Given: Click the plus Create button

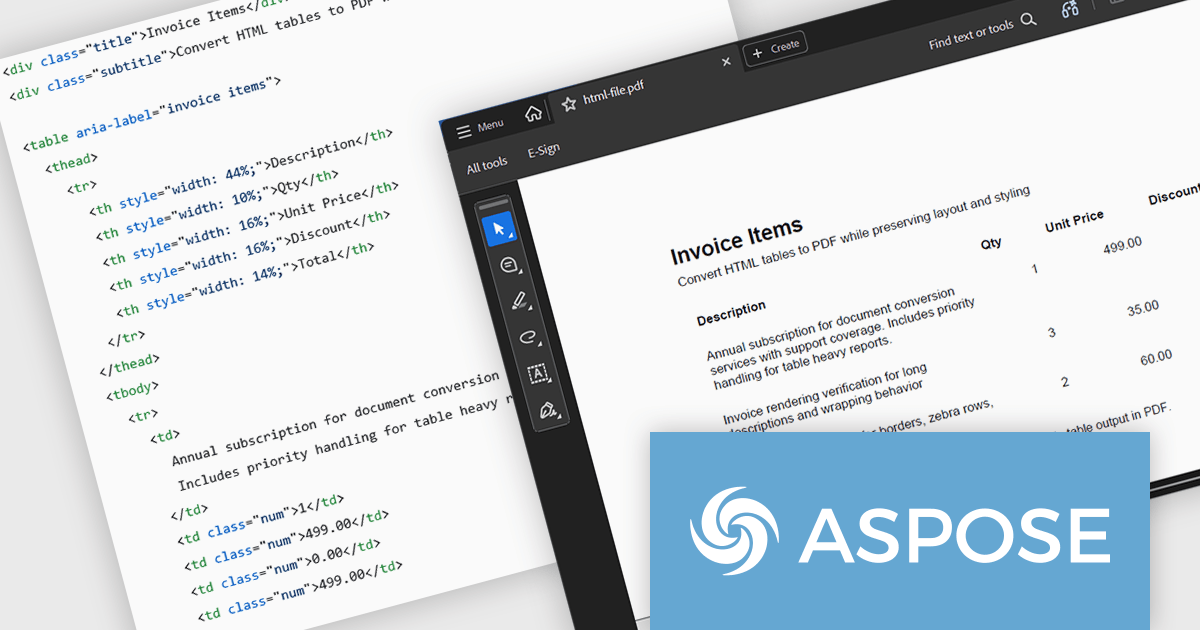Looking at the screenshot, I should (x=775, y=47).
